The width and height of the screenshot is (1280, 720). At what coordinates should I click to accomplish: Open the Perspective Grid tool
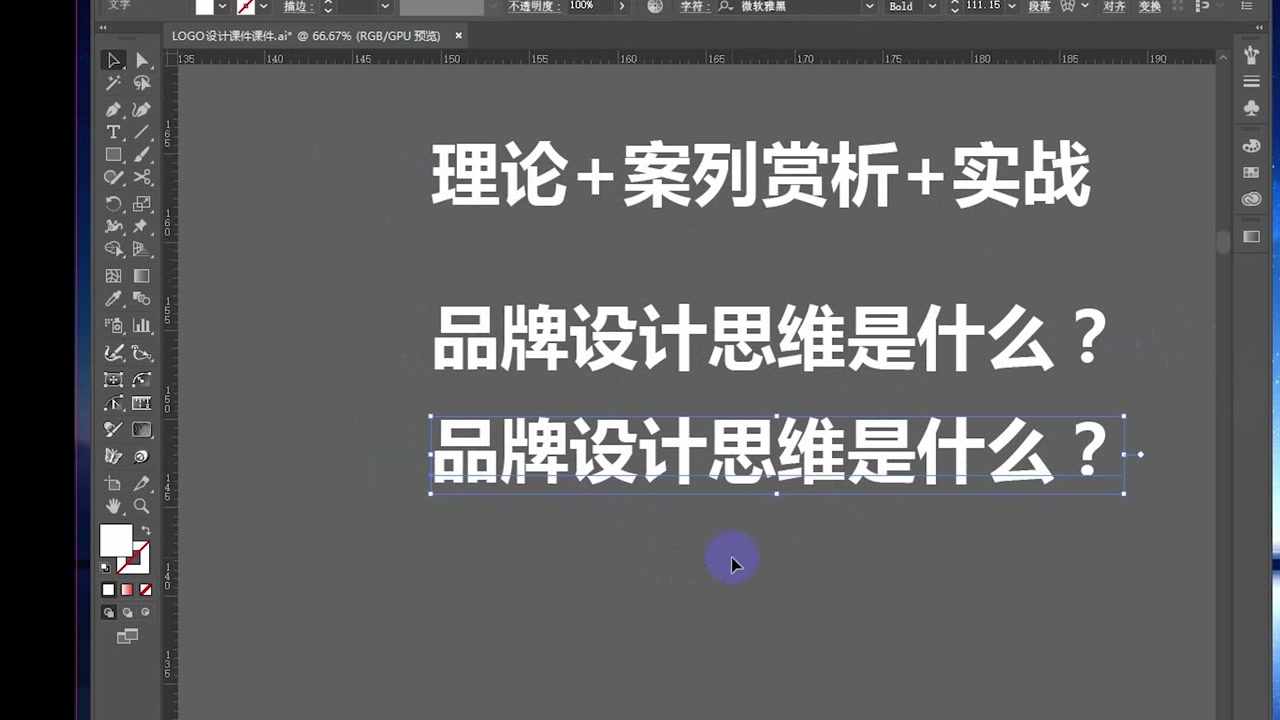click(142, 249)
